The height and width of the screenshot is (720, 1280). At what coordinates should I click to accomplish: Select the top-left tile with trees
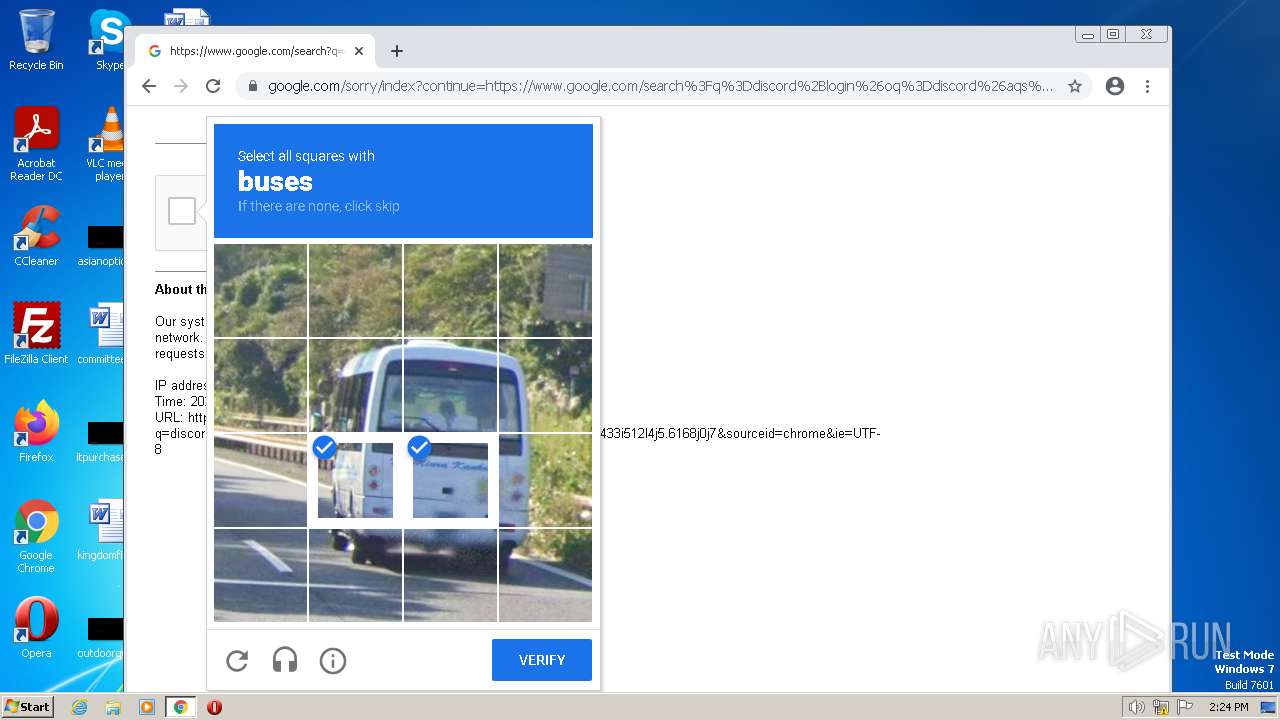point(260,290)
